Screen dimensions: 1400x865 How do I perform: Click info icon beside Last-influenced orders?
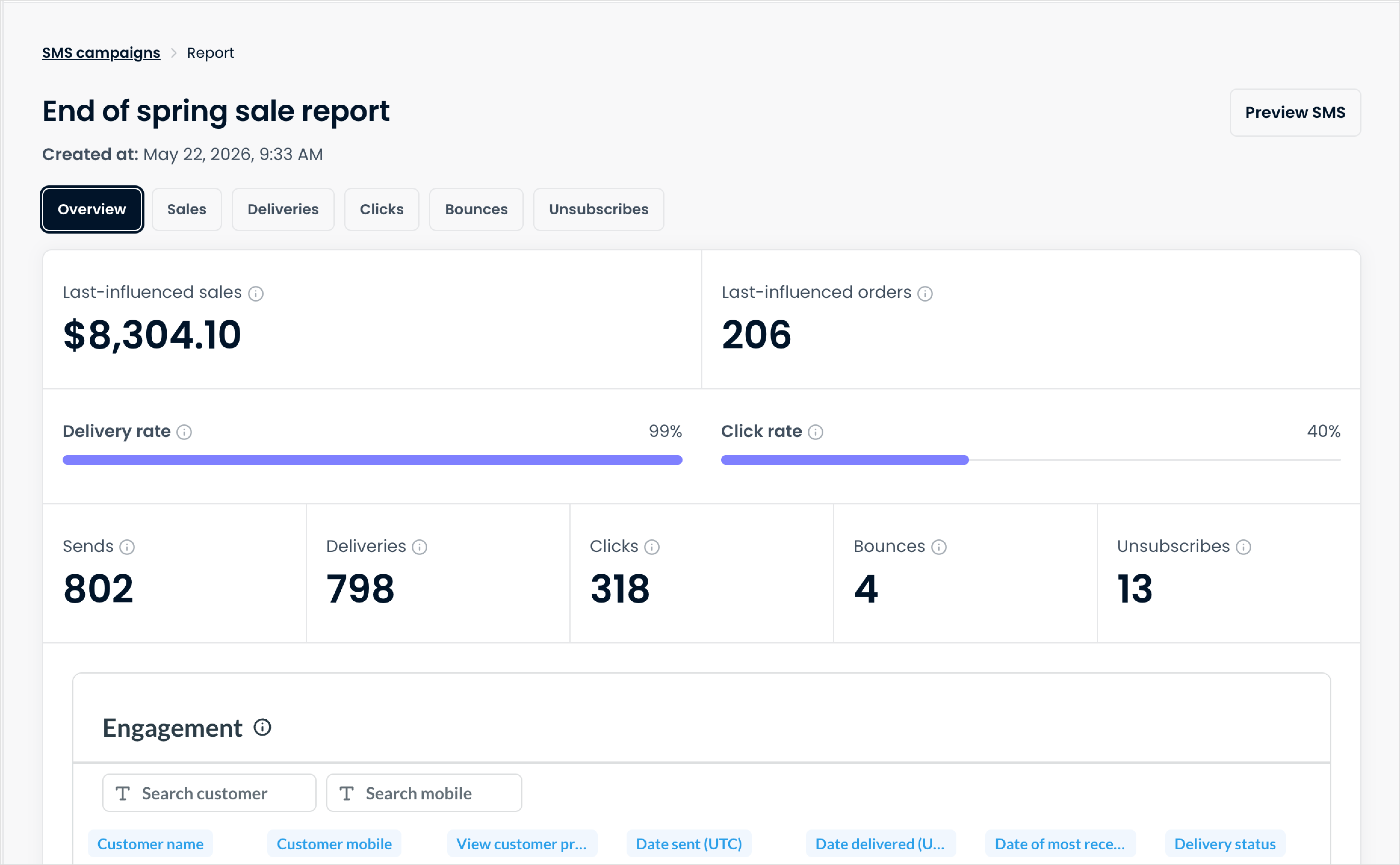925,293
